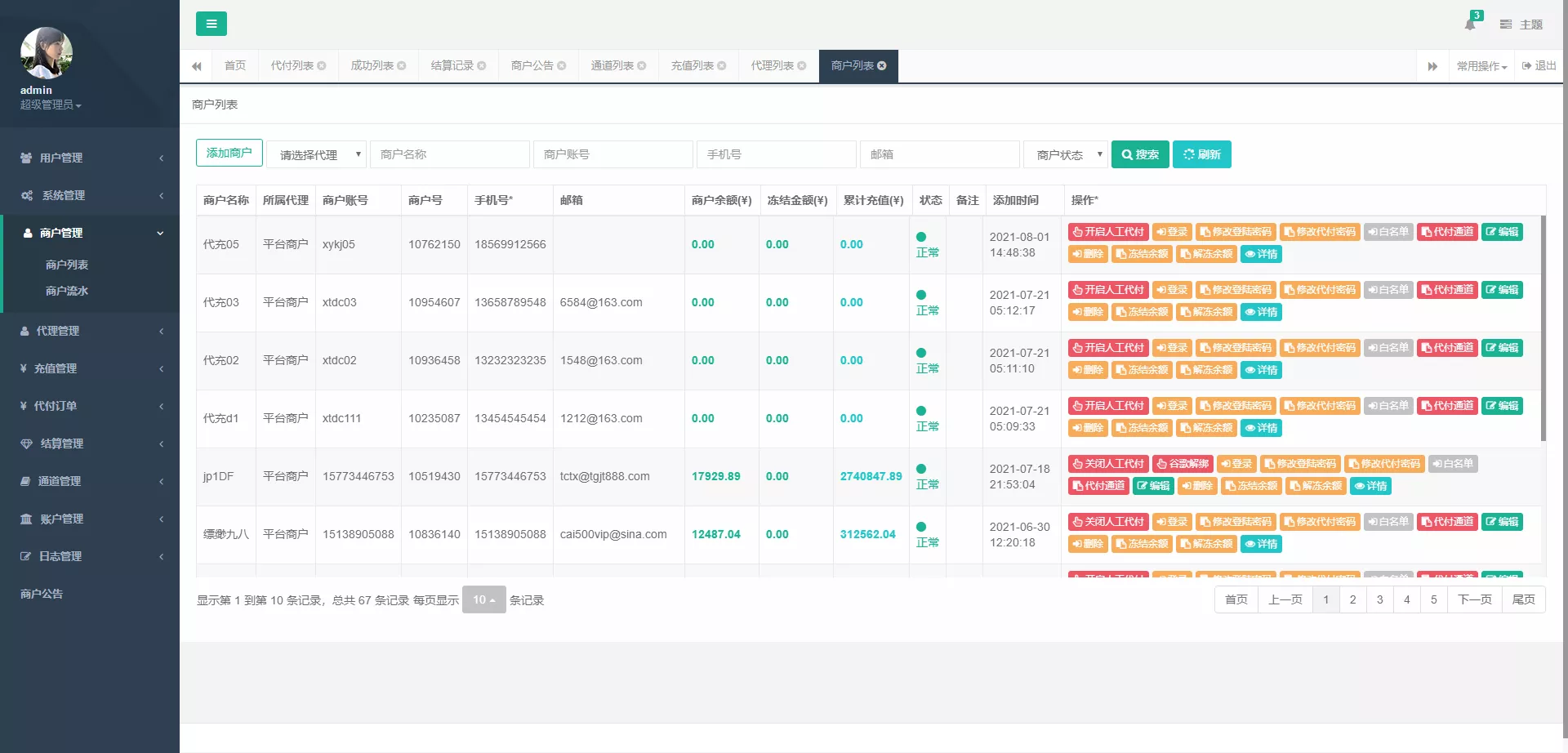Open the notification bell with badge 3
Viewport: 1568px width, 753px height.
coord(1470,24)
